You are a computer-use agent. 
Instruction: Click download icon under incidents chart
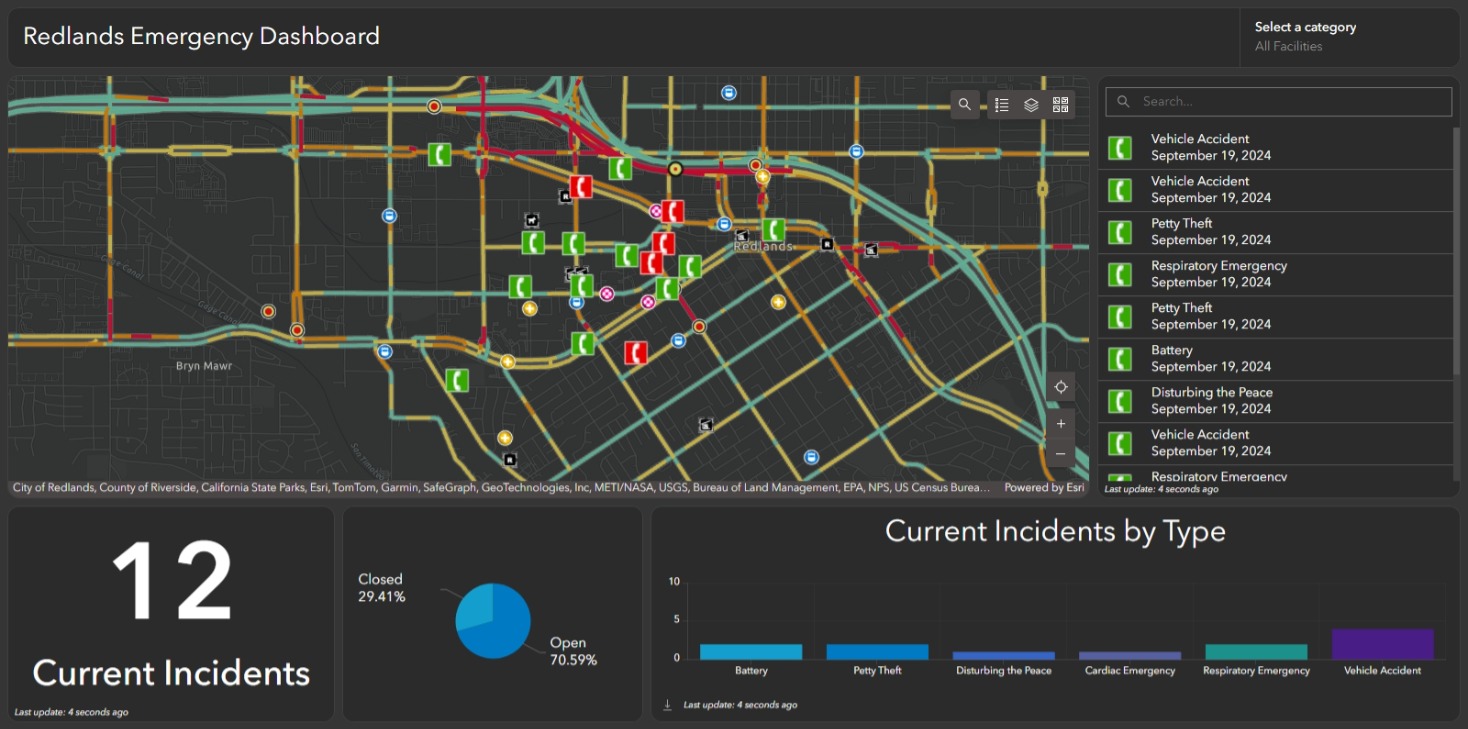[x=668, y=705]
